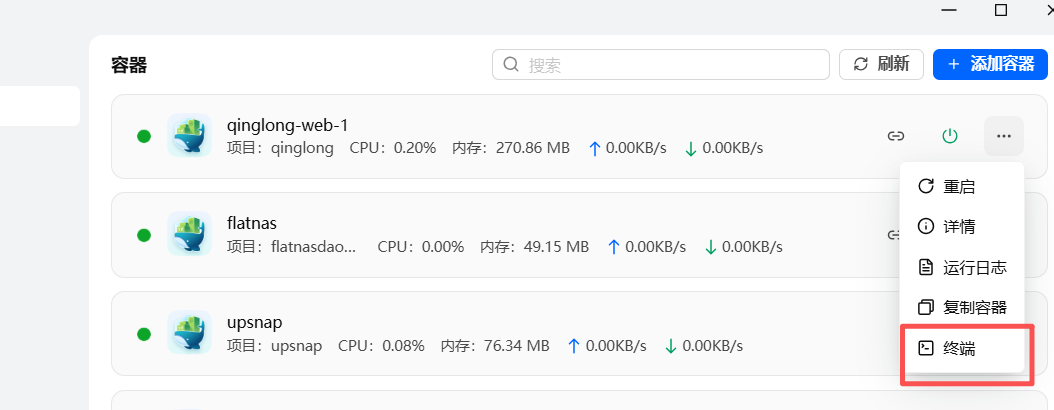This screenshot has width=1054, height=410.
Task: Toggle power for qinglong-web-1 container
Action: [x=950, y=136]
